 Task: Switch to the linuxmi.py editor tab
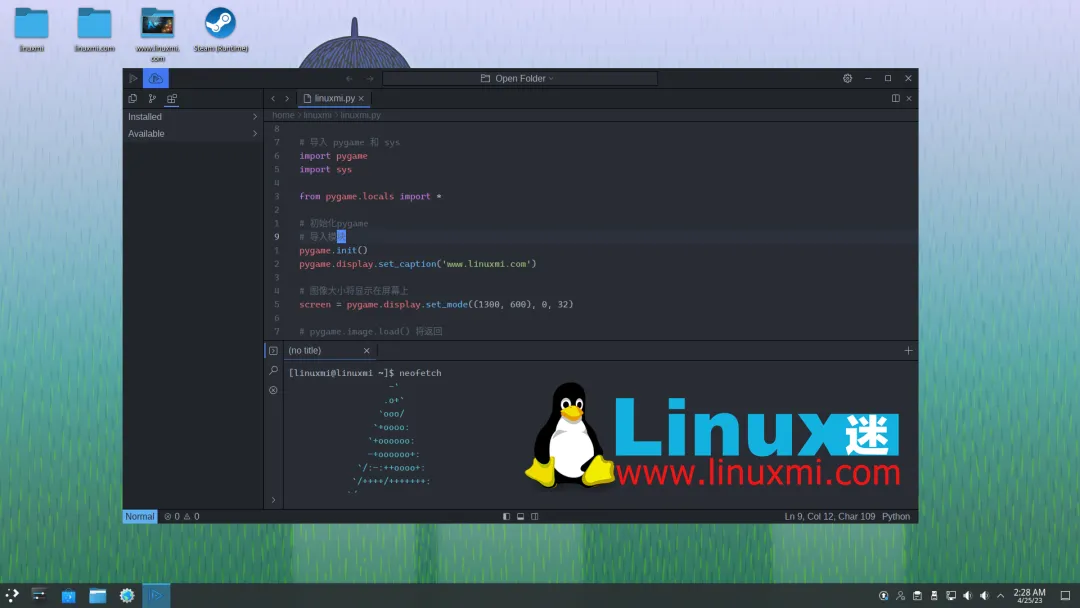click(x=334, y=98)
